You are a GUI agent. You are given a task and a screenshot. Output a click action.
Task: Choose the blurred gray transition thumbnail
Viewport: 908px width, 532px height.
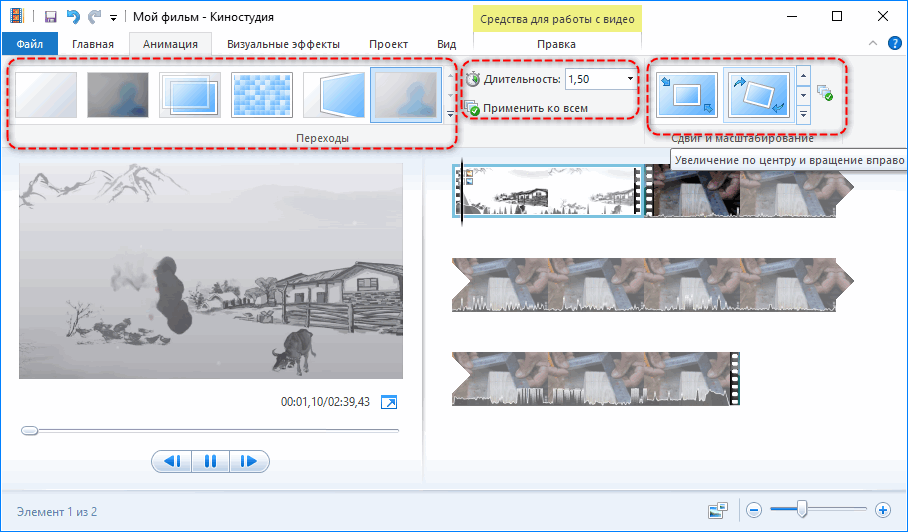click(x=118, y=95)
